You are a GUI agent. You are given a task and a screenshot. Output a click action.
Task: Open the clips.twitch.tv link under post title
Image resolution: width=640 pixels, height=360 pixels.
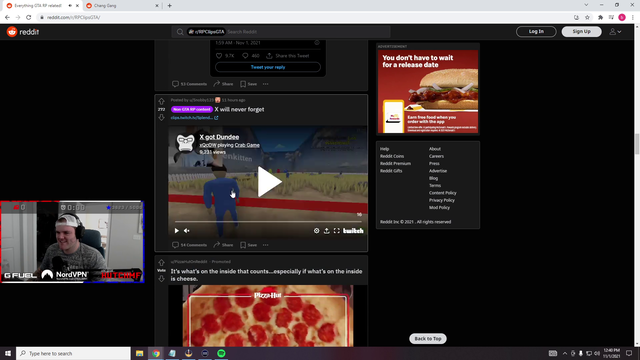[194, 118]
